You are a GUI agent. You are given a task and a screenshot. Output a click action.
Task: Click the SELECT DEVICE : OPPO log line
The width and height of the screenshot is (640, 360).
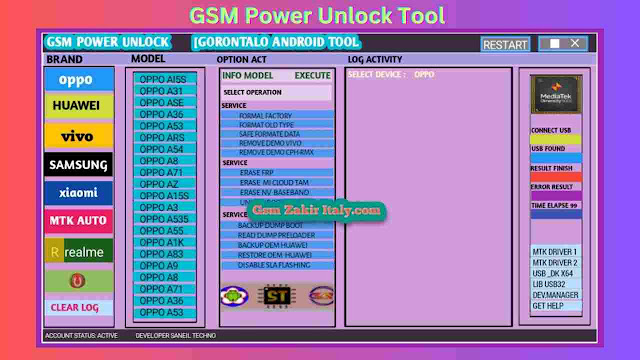pos(391,74)
